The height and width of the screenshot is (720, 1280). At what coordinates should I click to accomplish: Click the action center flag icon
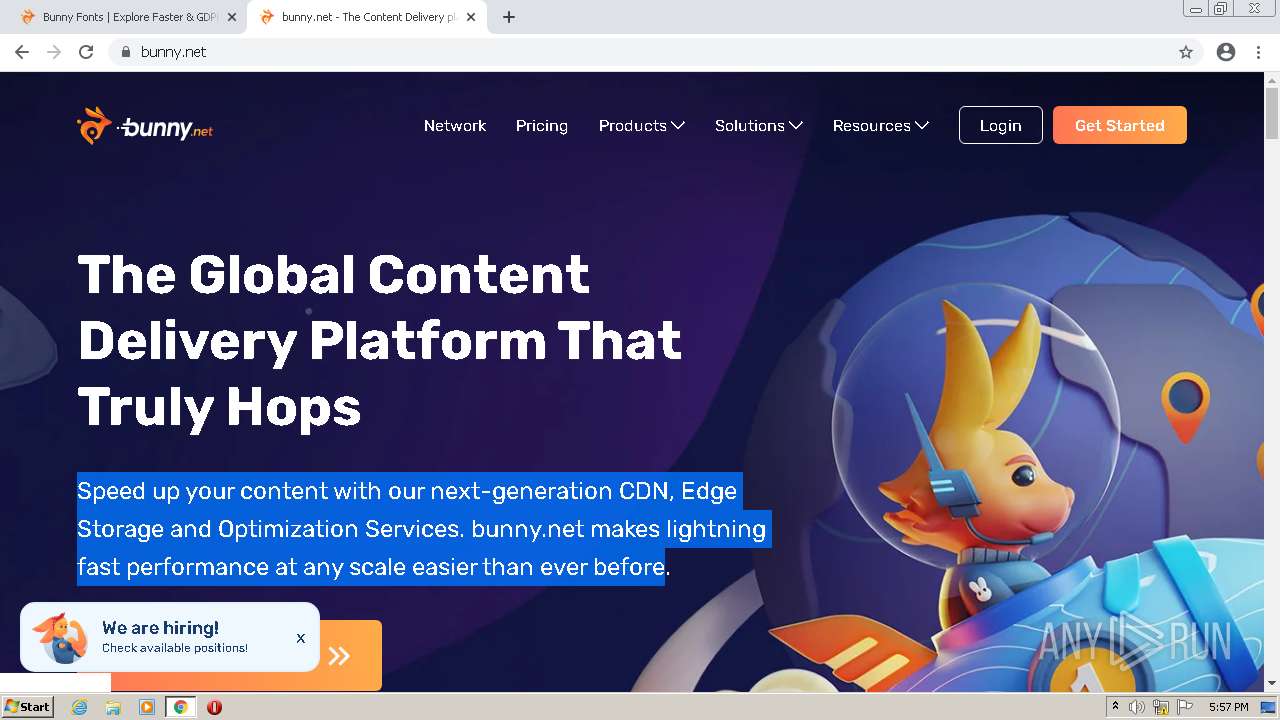click(x=1185, y=707)
